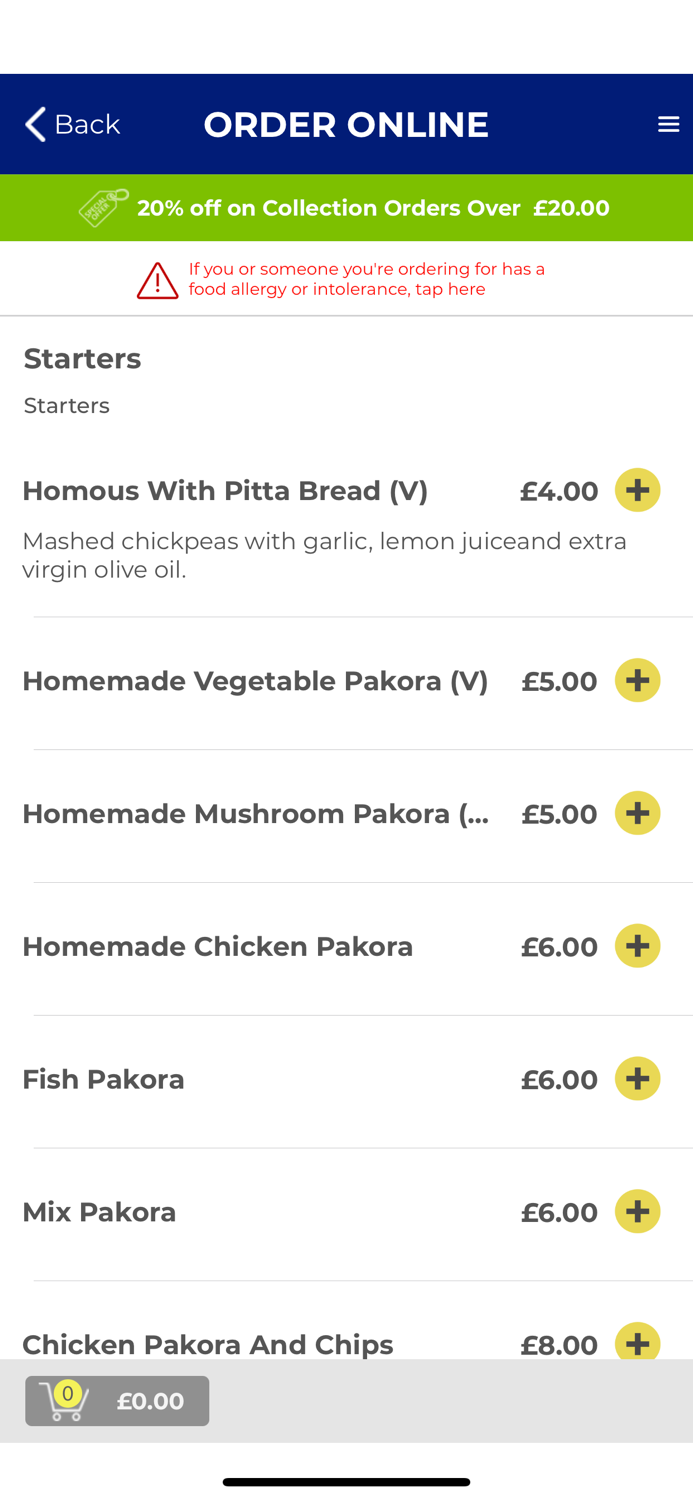Click the special offer tag icon
Image resolution: width=693 pixels, height=1500 pixels.
tap(103, 207)
